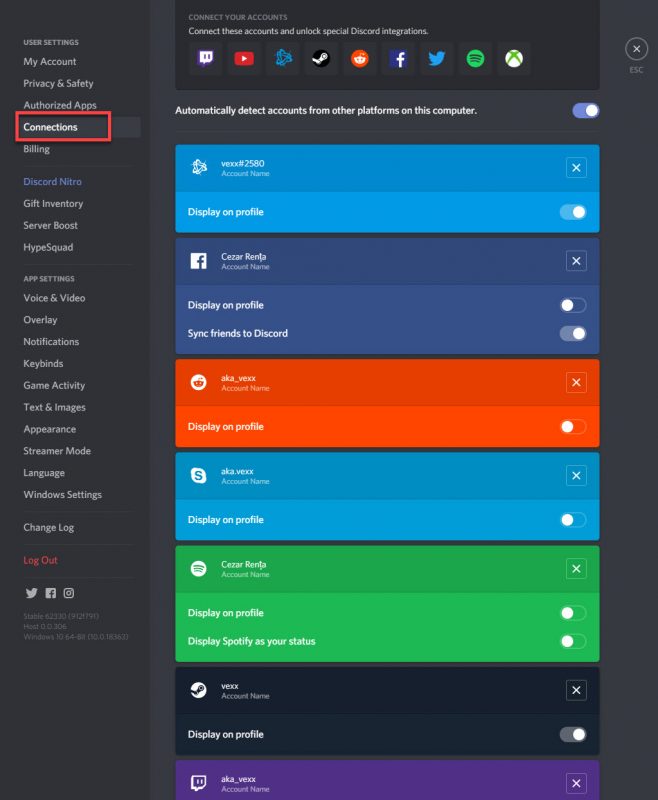Viewport: 658px width, 800px height.
Task: Click the Spotify logo on Cezar Renta card
Action: tap(198, 568)
